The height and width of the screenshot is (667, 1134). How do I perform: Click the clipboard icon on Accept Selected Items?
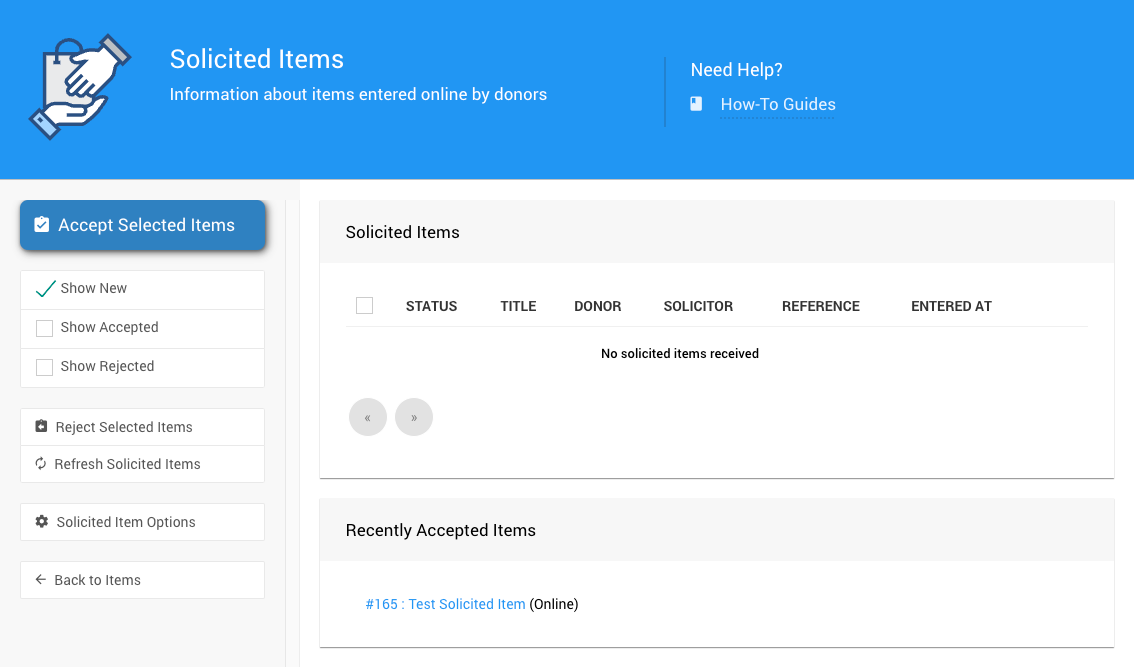[42, 225]
